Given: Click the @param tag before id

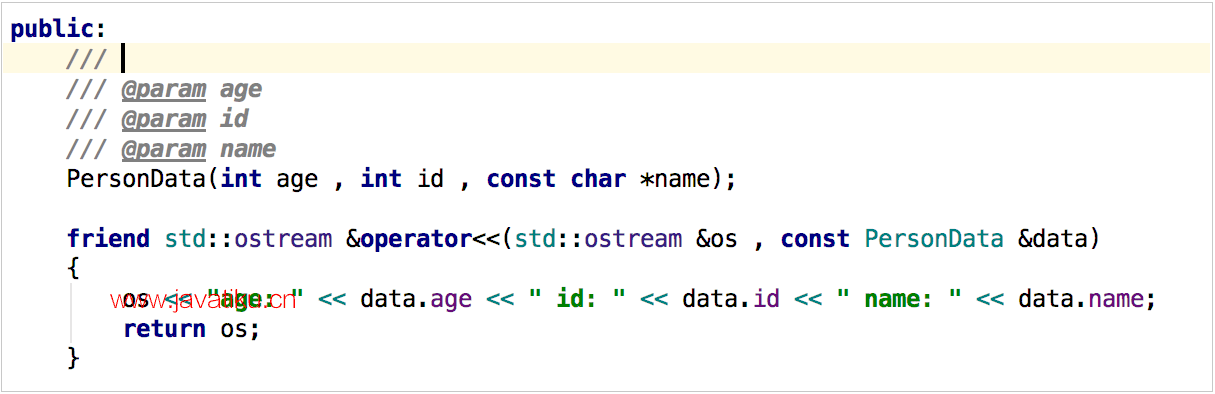Looking at the screenshot, I should (164, 120).
